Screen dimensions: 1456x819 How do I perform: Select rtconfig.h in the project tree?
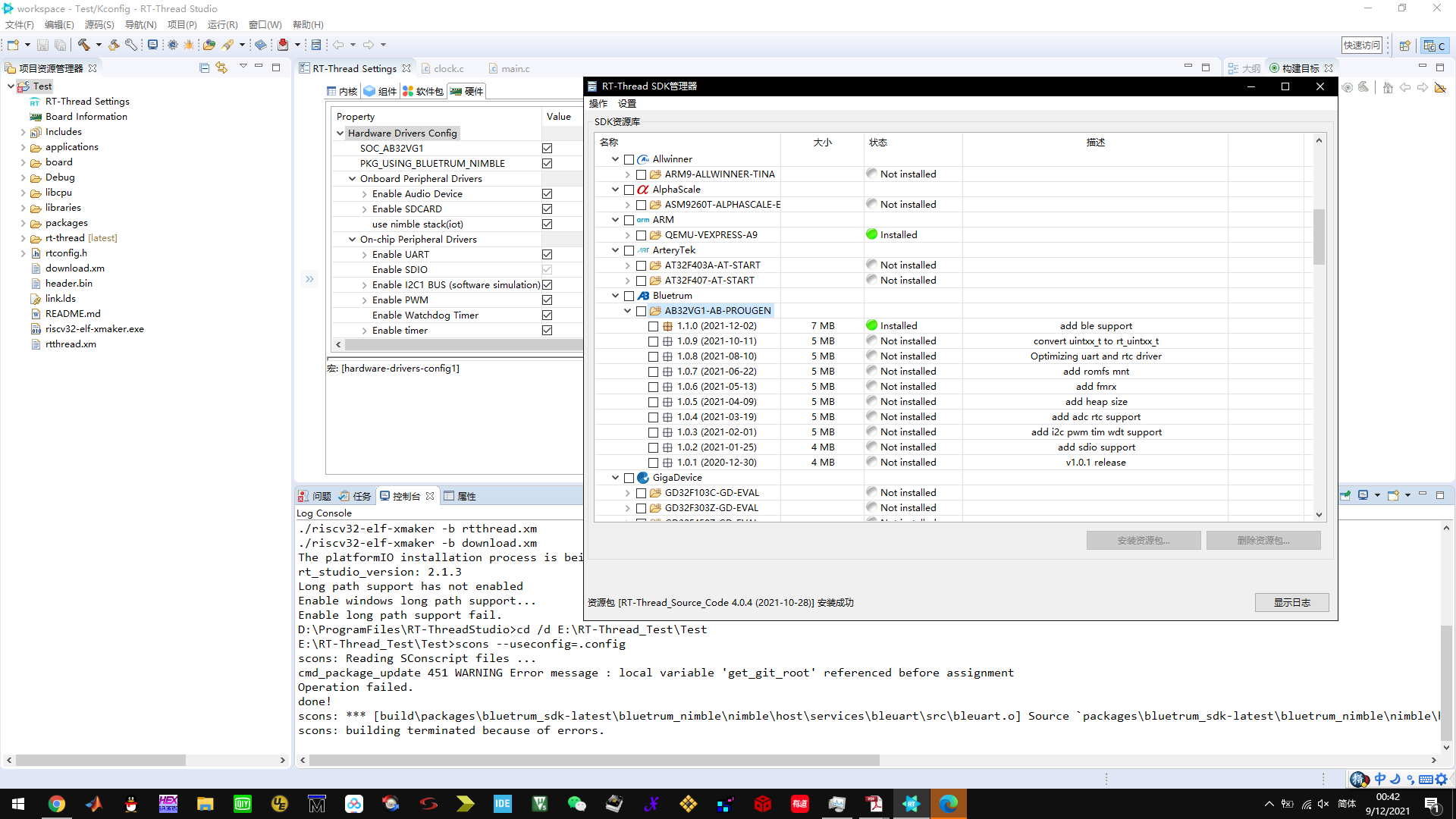click(66, 253)
